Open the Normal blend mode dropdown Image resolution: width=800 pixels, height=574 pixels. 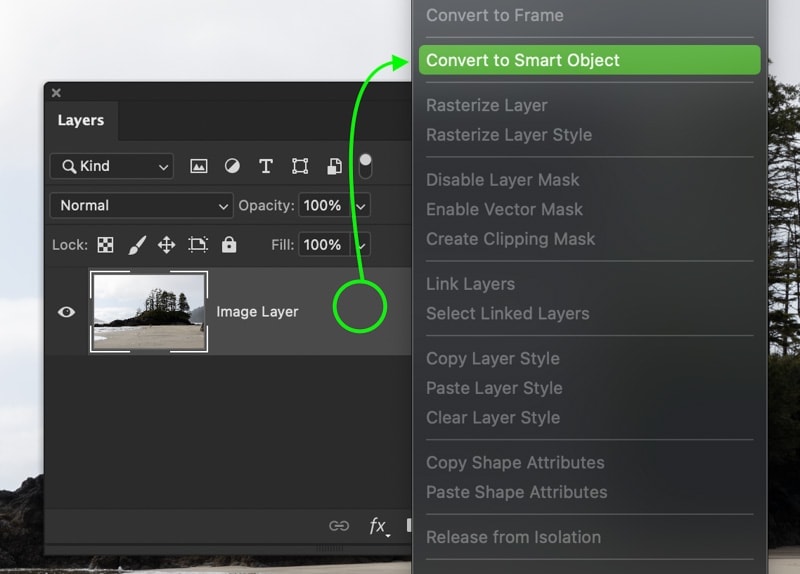pyautogui.click(x=141, y=205)
